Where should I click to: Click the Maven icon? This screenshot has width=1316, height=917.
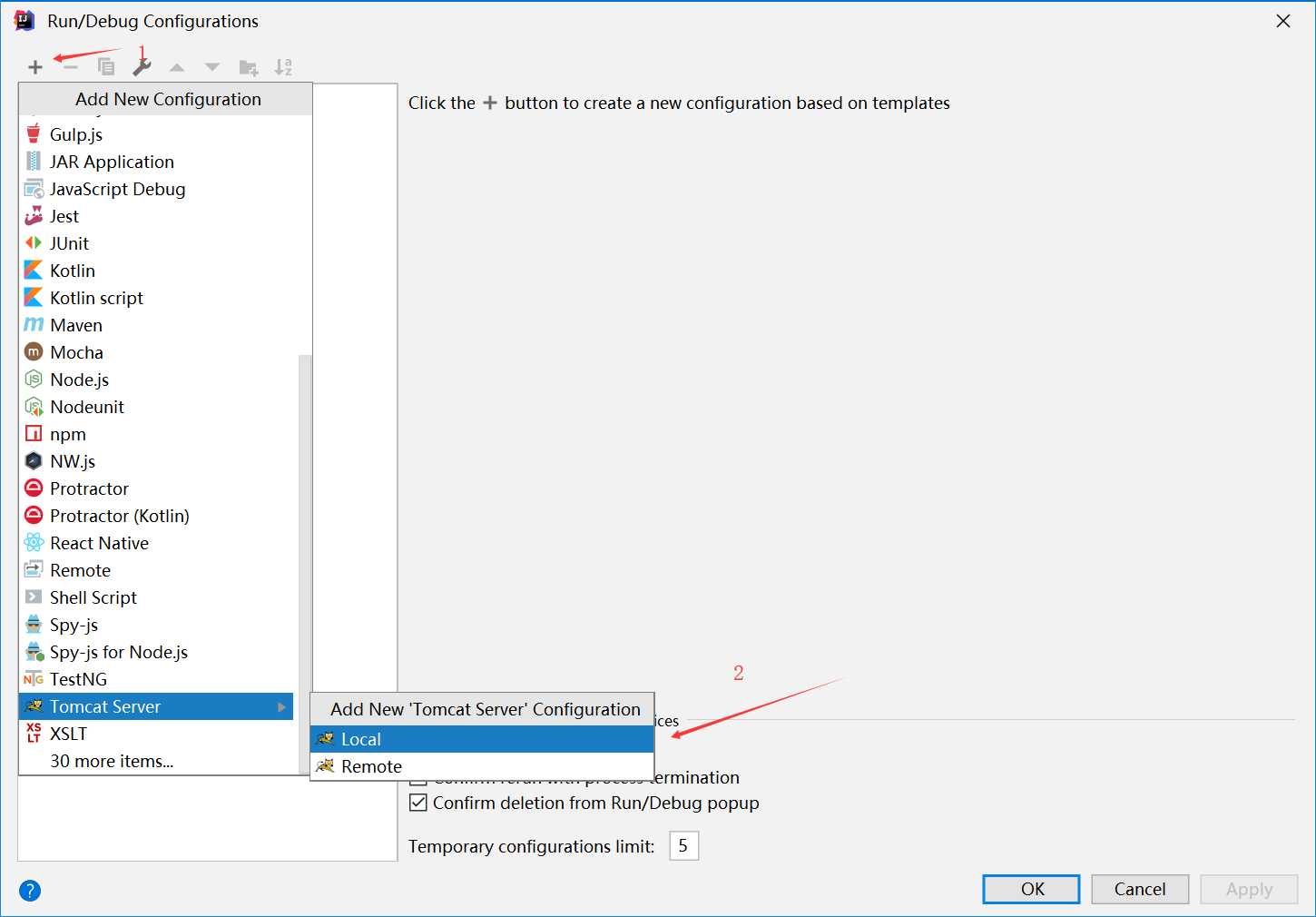click(x=34, y=325)
